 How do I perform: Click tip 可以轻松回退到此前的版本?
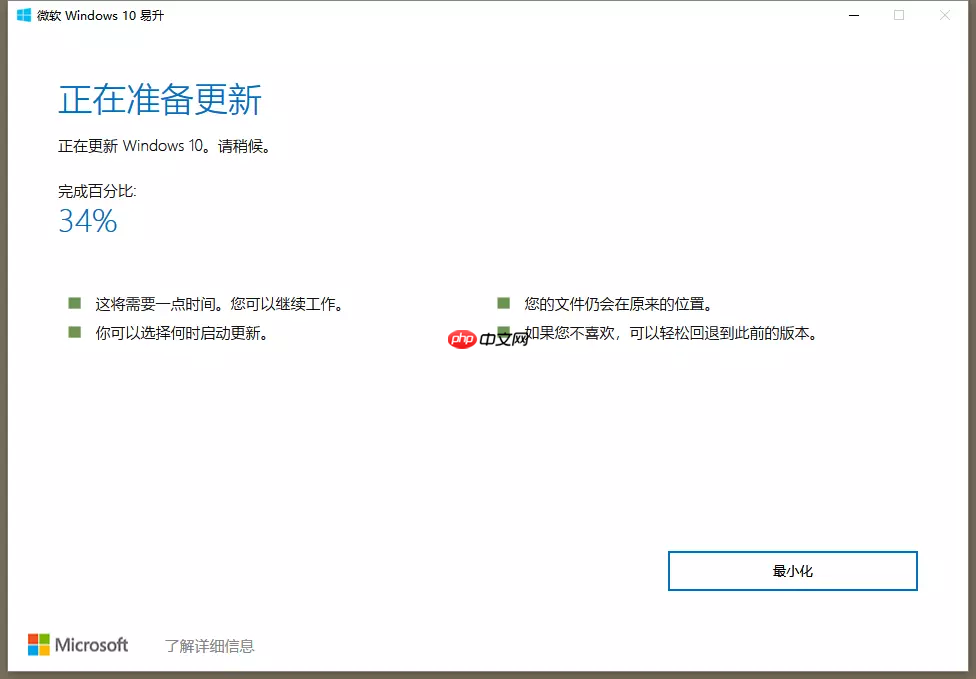point(670,335)
